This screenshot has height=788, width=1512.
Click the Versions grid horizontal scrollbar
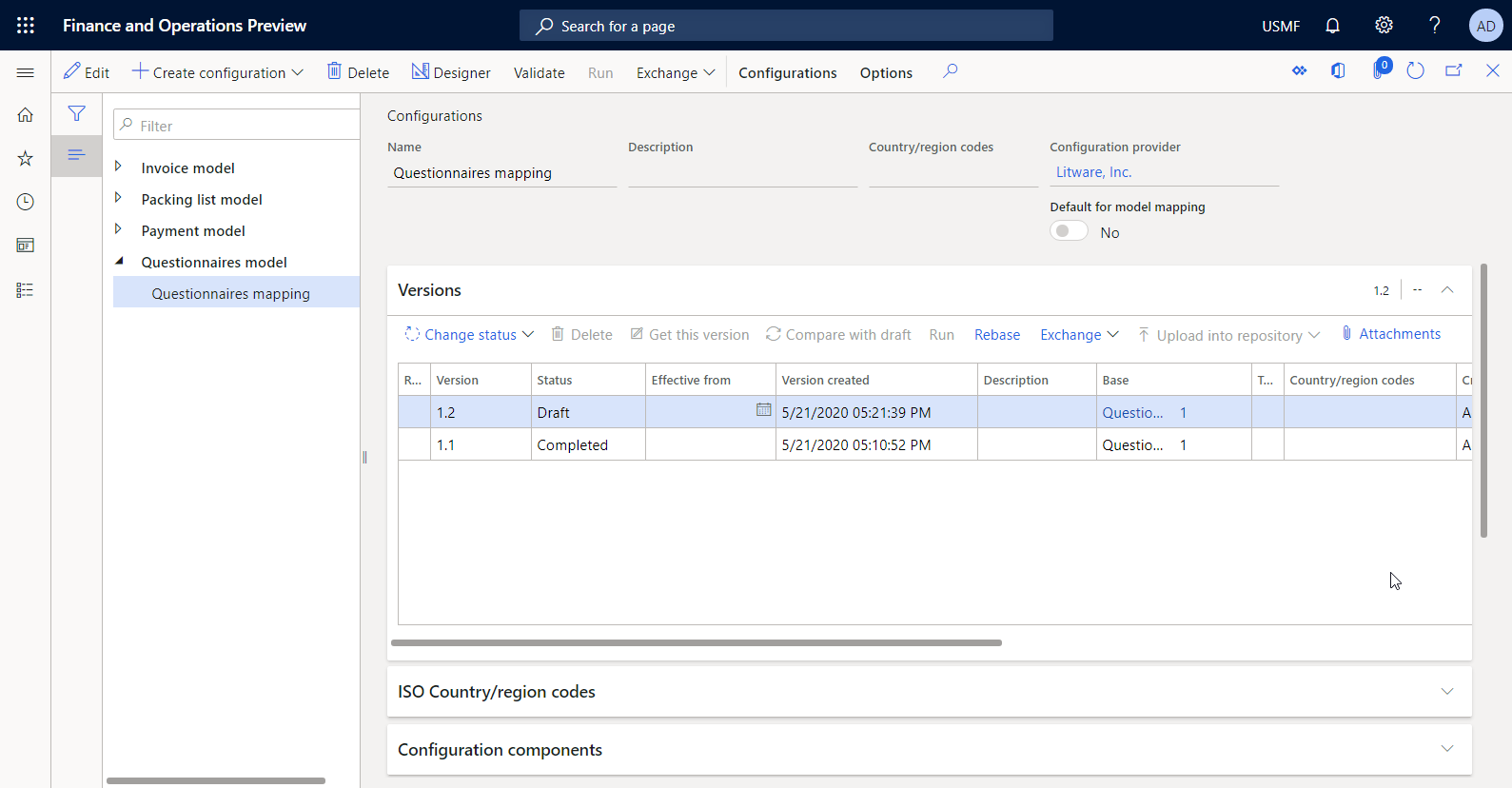(696, 642)
